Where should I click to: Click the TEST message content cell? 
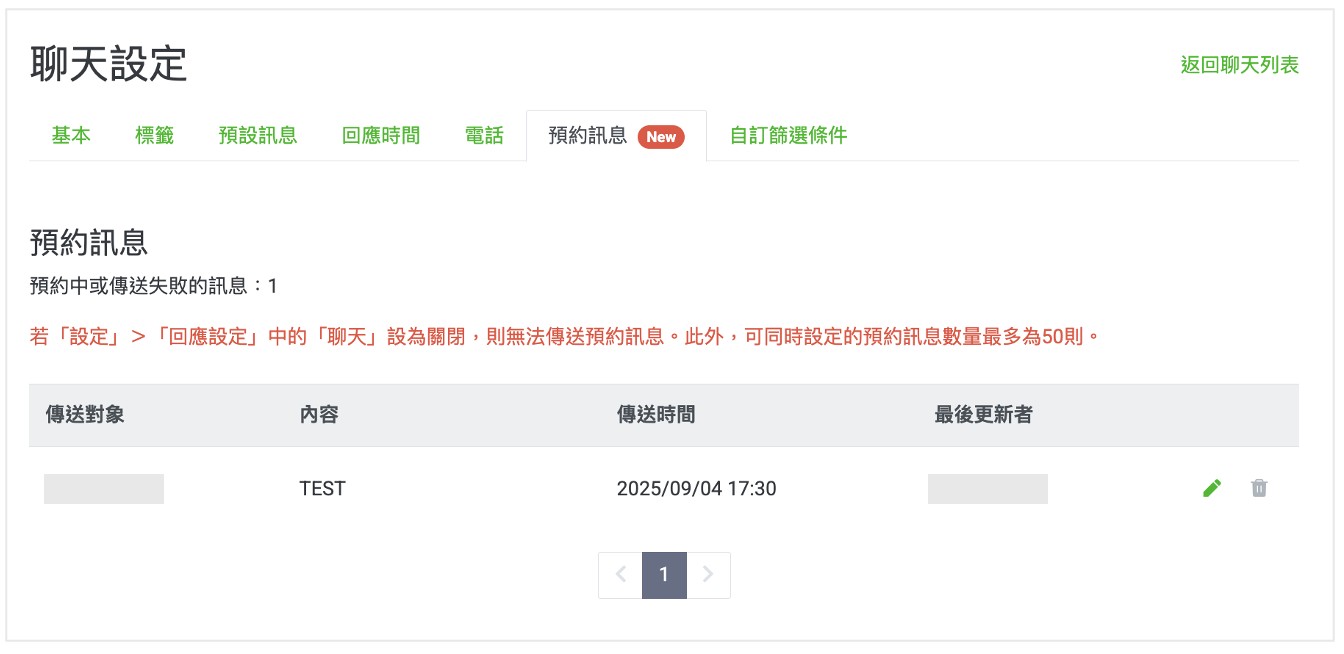[322, 489]
